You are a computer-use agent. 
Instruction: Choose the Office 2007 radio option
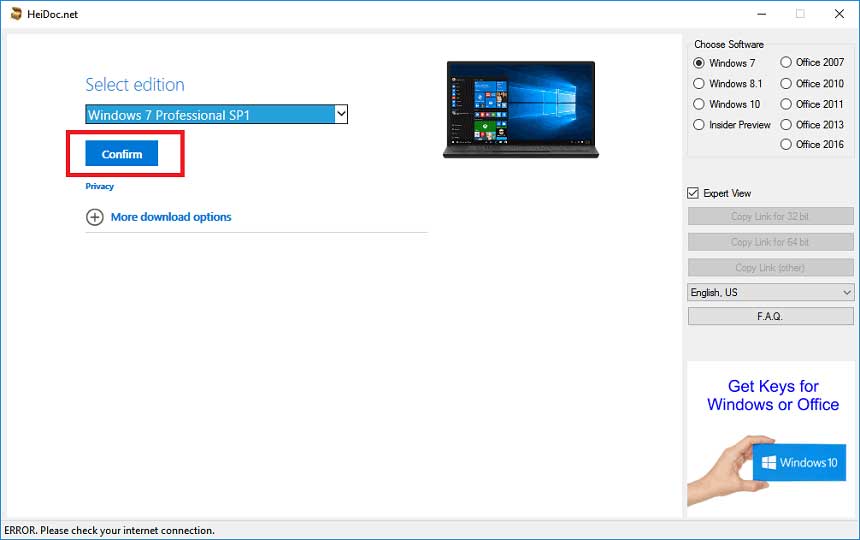(786, 62)
